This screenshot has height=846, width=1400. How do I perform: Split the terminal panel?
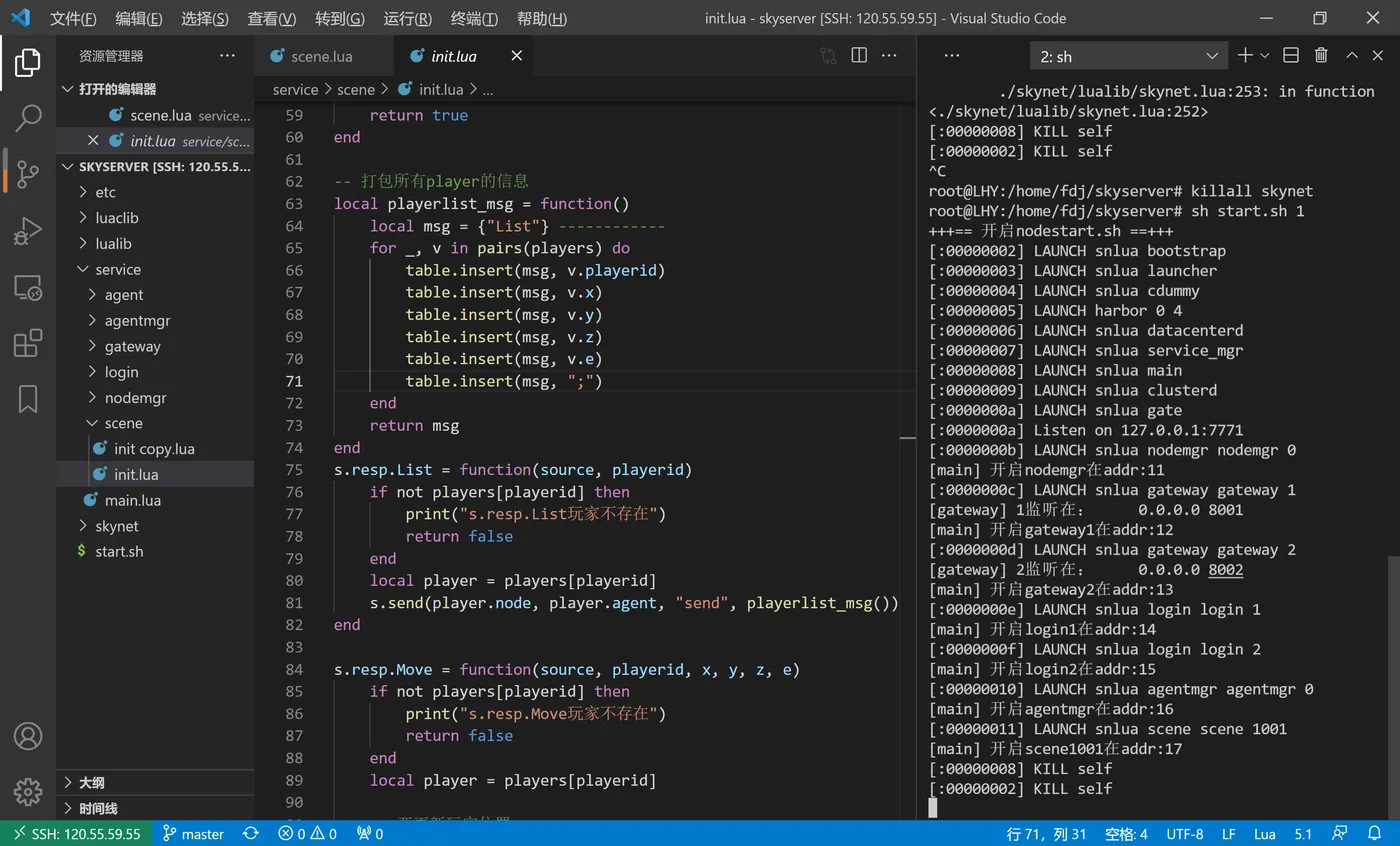[x=1291, y=56]
